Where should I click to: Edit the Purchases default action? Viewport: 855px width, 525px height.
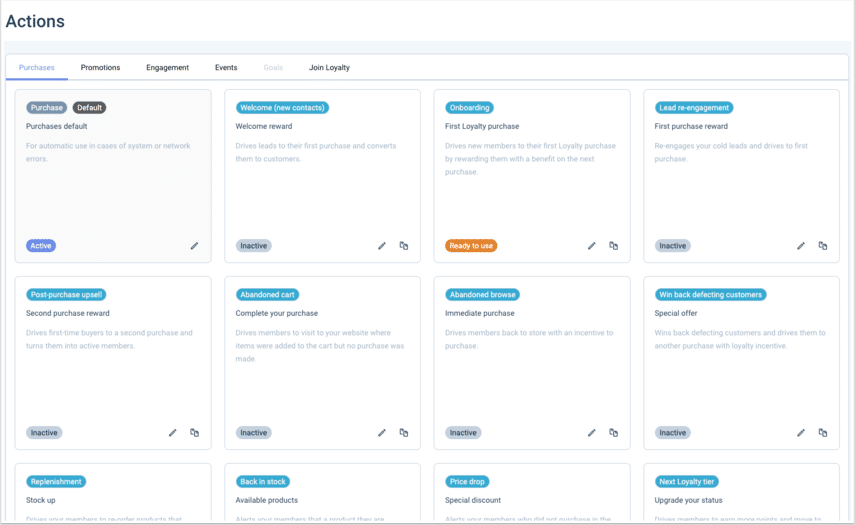click(194, 246)
